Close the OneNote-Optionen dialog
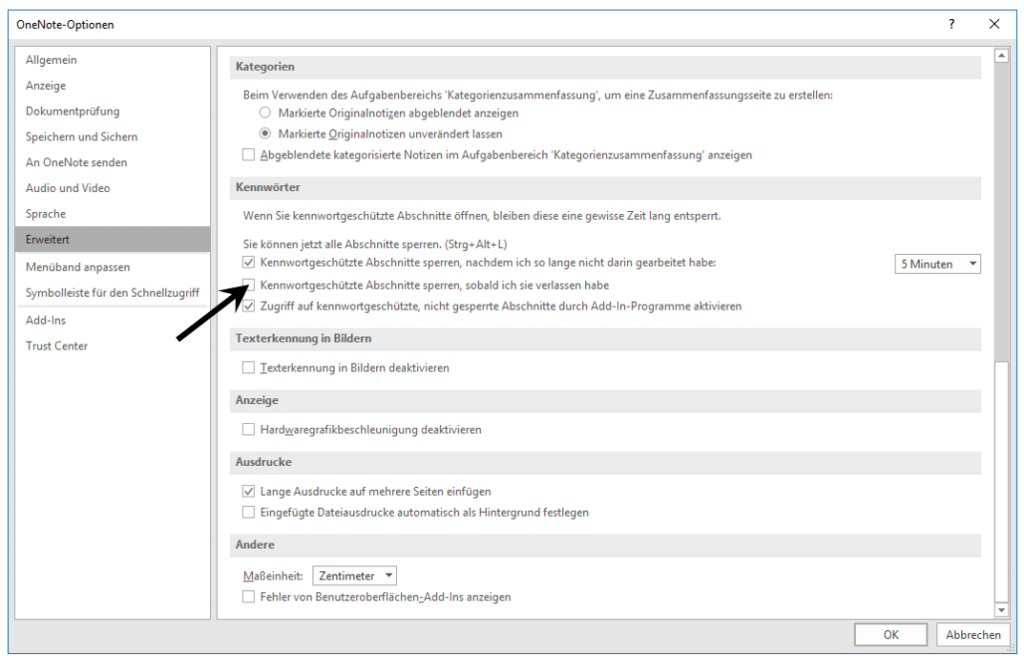 [x=995, y=24]
